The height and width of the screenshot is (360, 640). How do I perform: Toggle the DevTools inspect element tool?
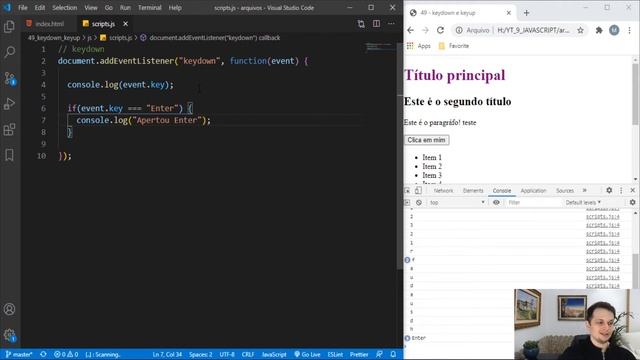click(407, 191)
